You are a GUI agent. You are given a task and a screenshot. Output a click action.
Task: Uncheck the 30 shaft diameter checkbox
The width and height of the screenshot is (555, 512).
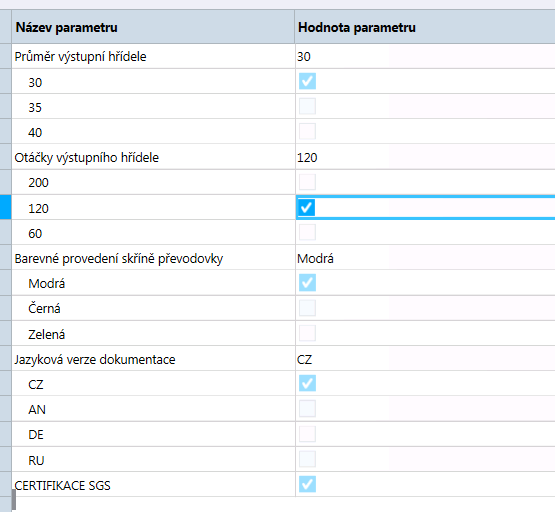click(307, 81)
